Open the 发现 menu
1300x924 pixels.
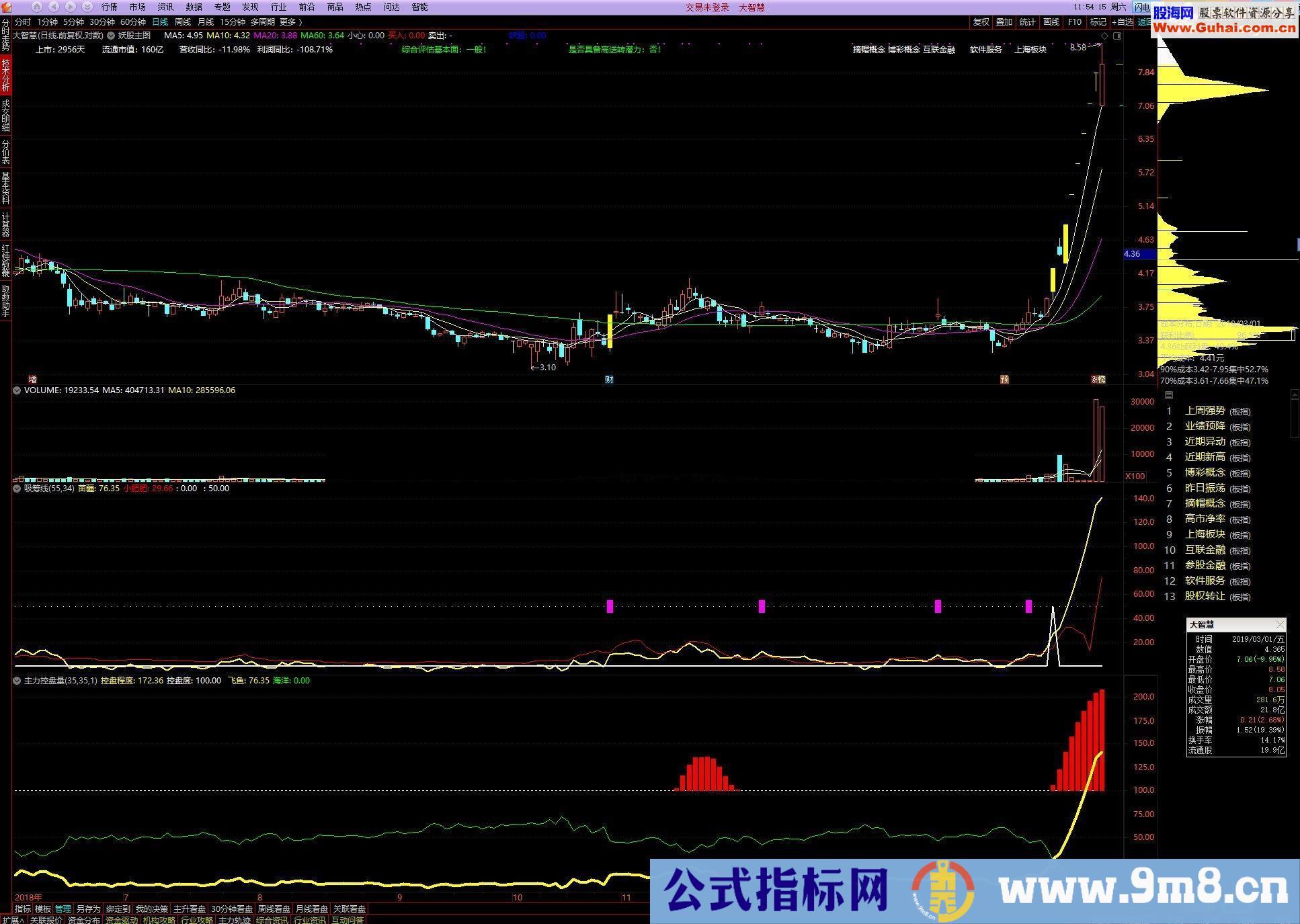(250, 7)
